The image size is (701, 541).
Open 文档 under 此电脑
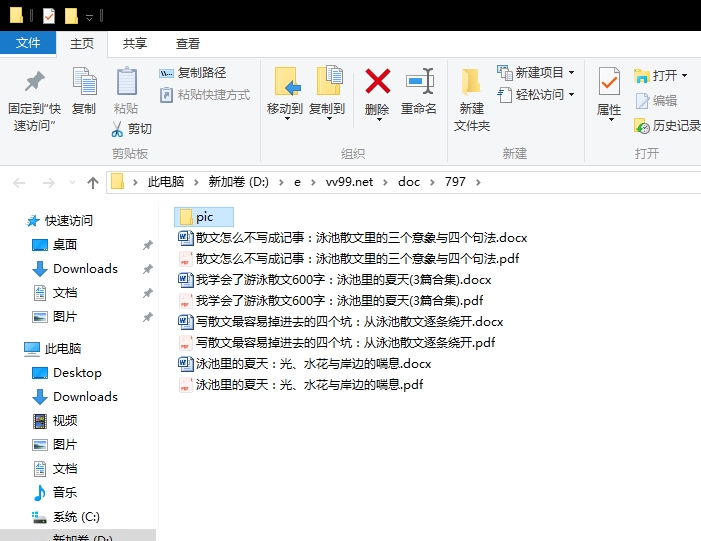tap(55, 469)
